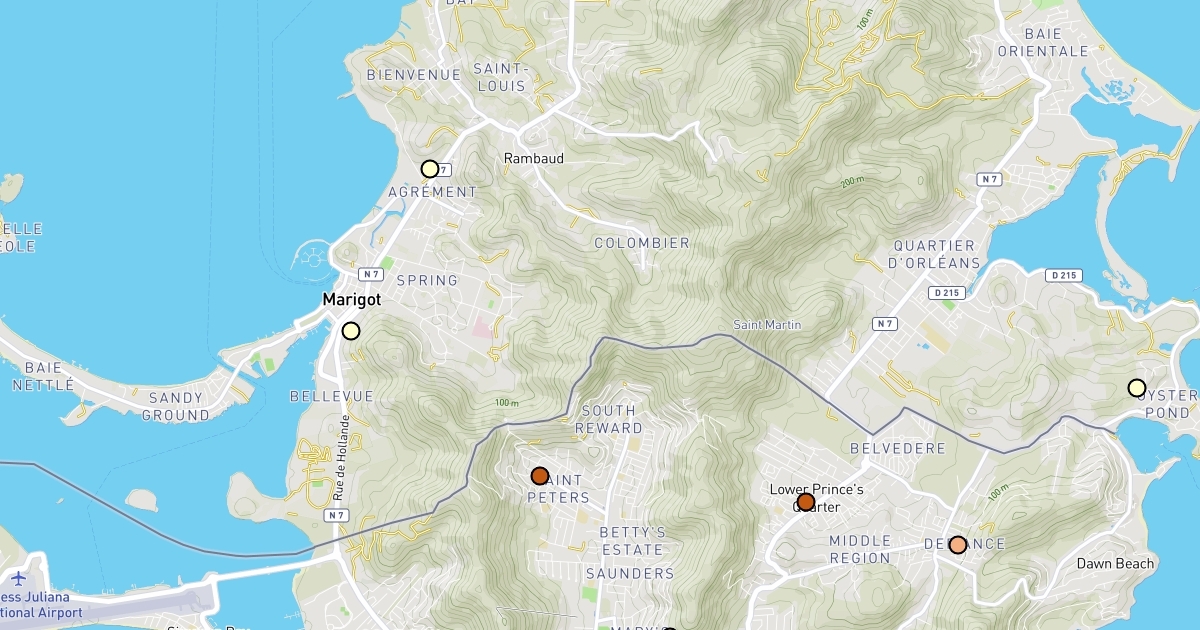Click the Rambaud place label
This screenshot has width=1200, height=630.
click(x=534, y=158)
